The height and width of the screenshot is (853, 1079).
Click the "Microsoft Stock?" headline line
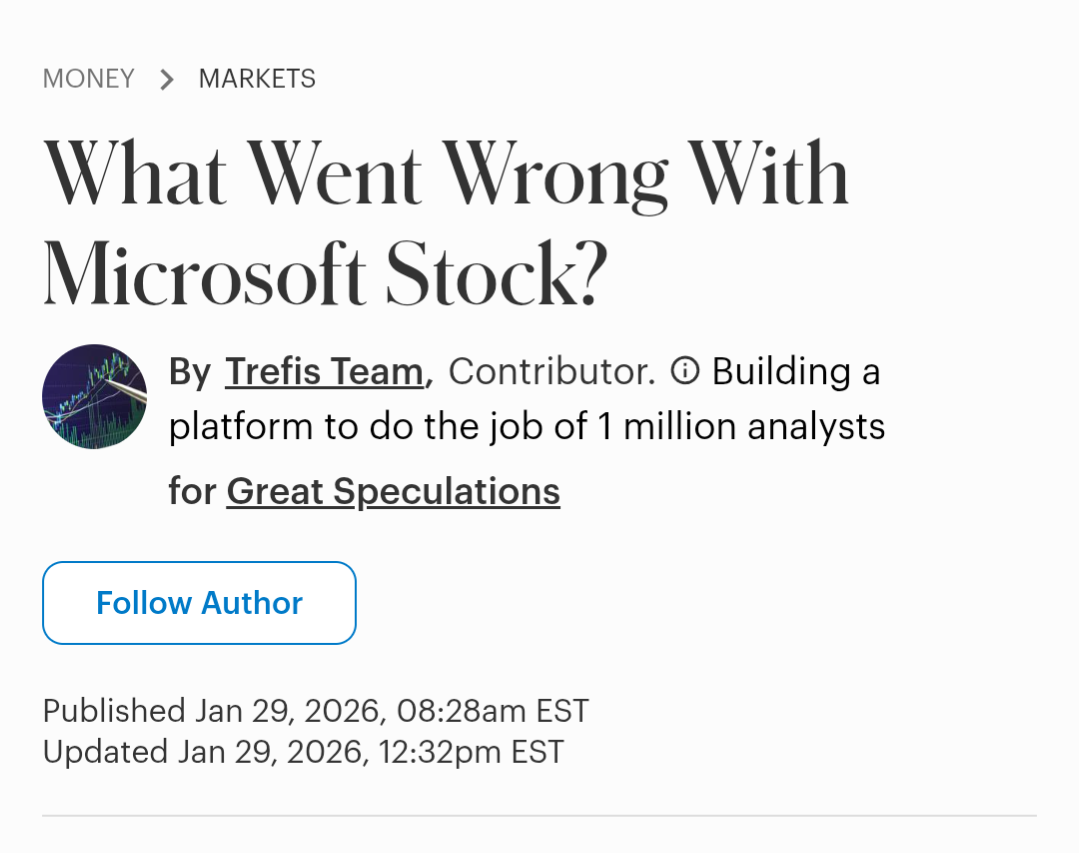[x=325, y=273]
